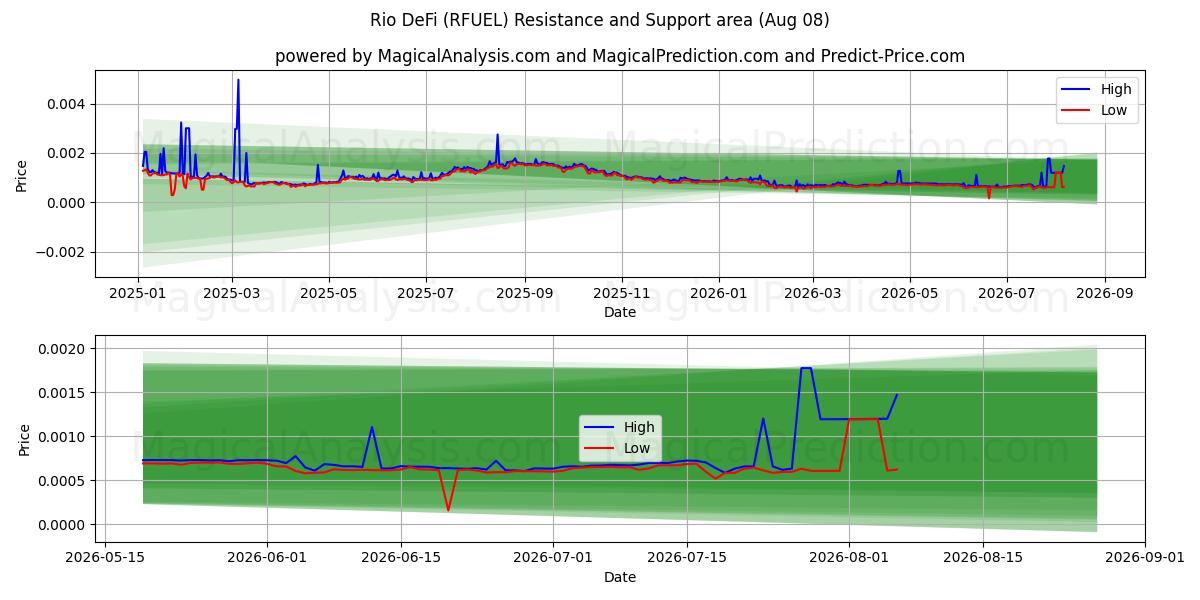Click the '2026-05' tick label
This screenshot has height=600, width=1200.
911,293
